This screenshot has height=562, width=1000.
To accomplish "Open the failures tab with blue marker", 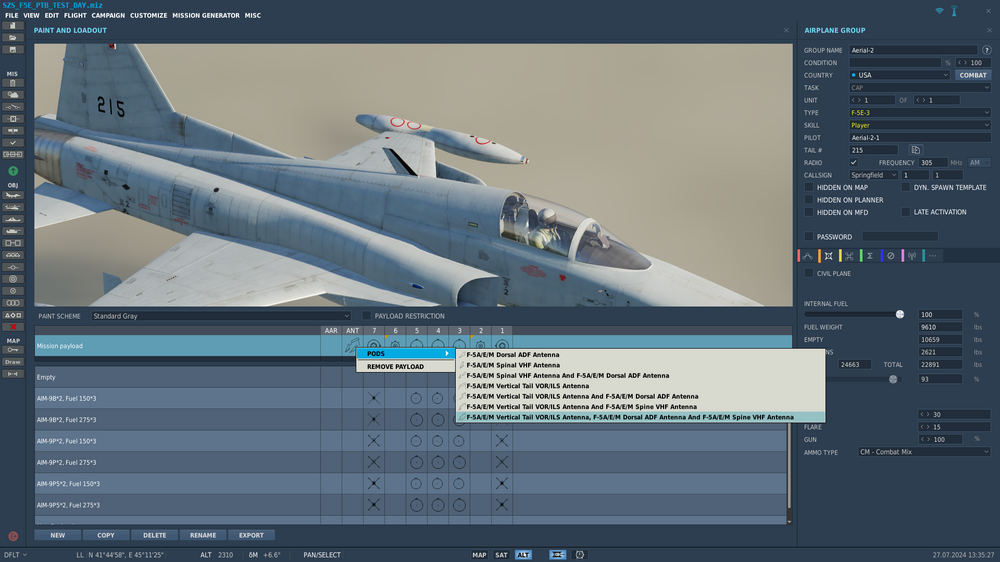I will click(x=890, y=256).
